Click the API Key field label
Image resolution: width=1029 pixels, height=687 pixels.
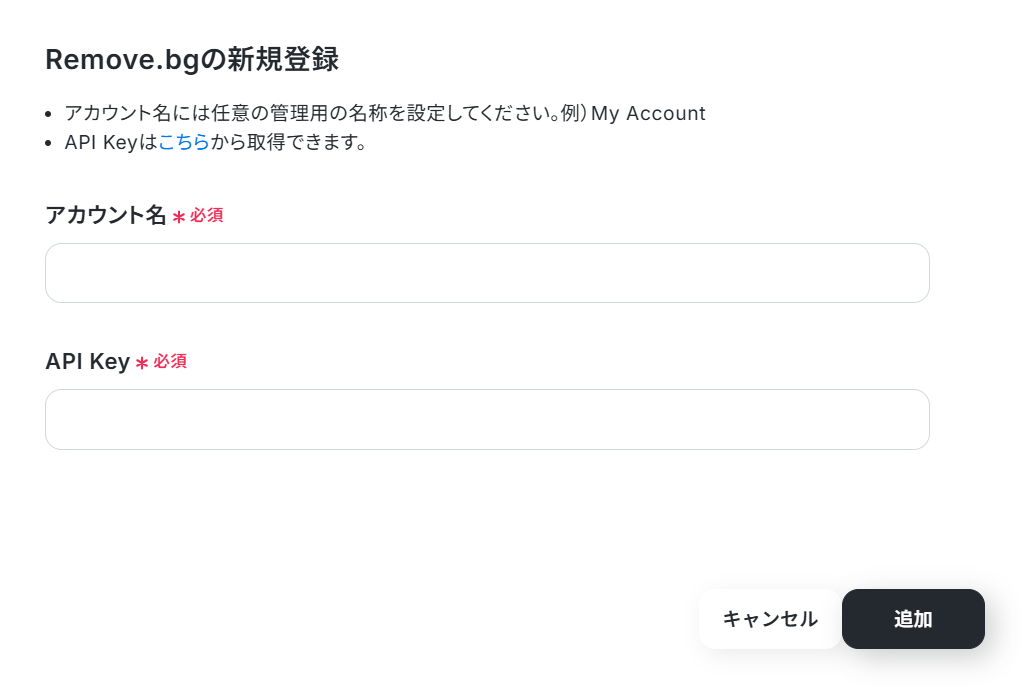[87, 361]
